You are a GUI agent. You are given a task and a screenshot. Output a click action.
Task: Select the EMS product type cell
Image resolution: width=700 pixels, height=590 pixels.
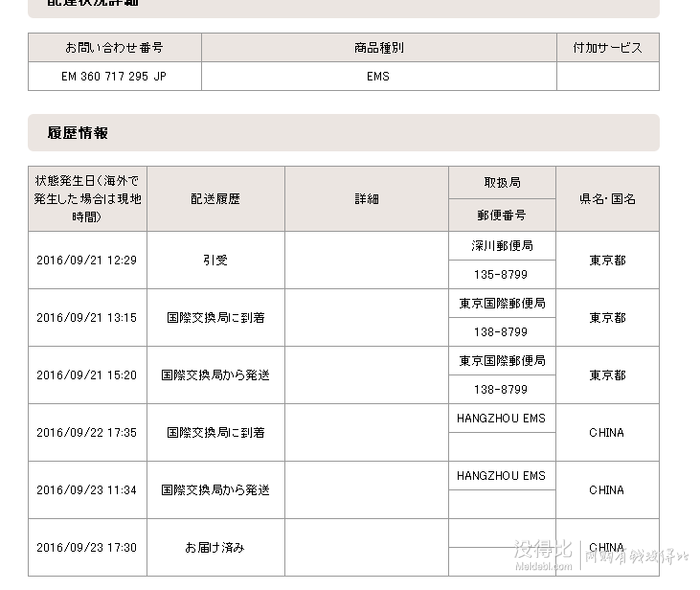378,76
